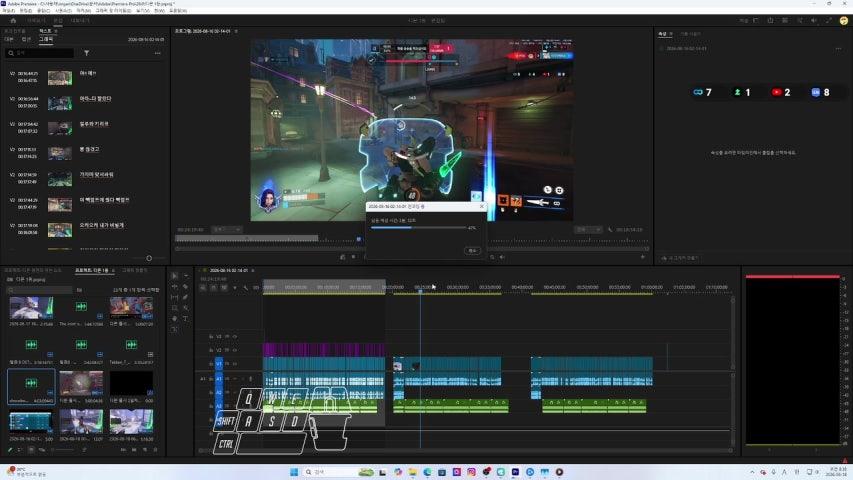Show hidden system tray icons chevron

coord(752,472)
